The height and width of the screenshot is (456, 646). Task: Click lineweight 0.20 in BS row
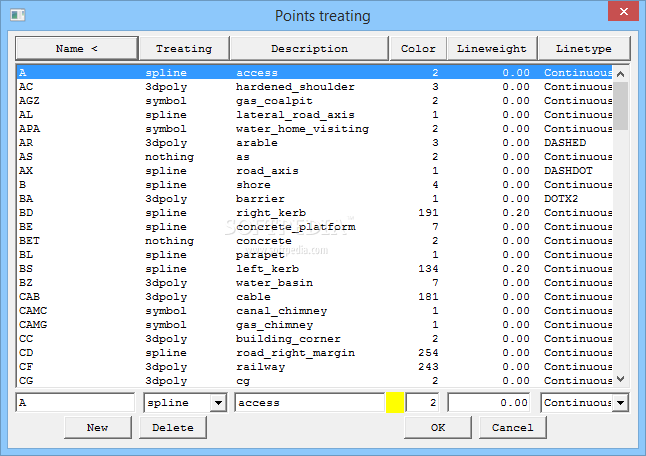pos(516,269)
